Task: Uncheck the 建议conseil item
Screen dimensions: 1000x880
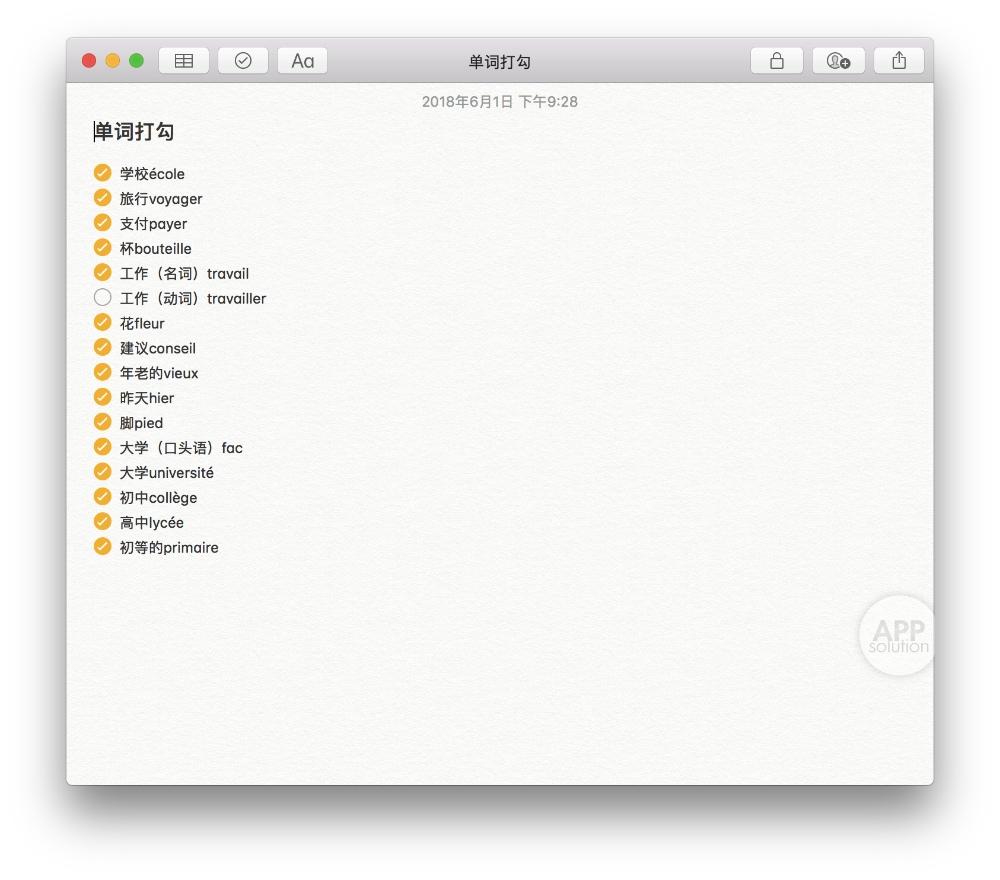Action: click(x=103, y=347)
